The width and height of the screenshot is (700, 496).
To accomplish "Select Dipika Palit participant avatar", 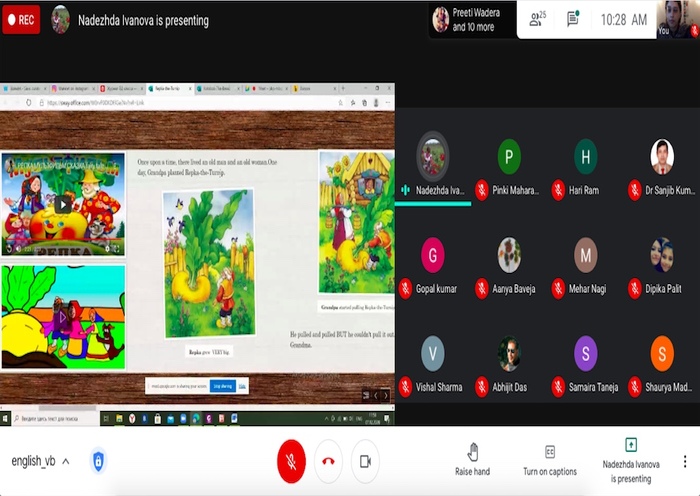I will pos(662,255).
